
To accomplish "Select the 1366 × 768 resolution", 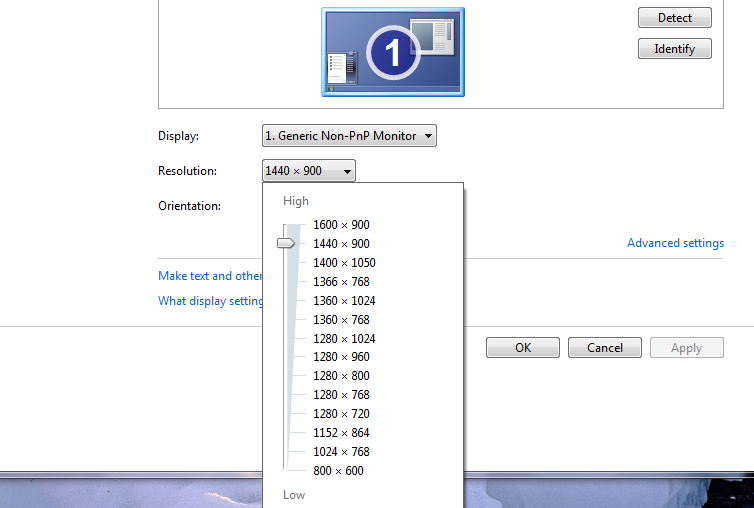I will (x=341, y=281).
